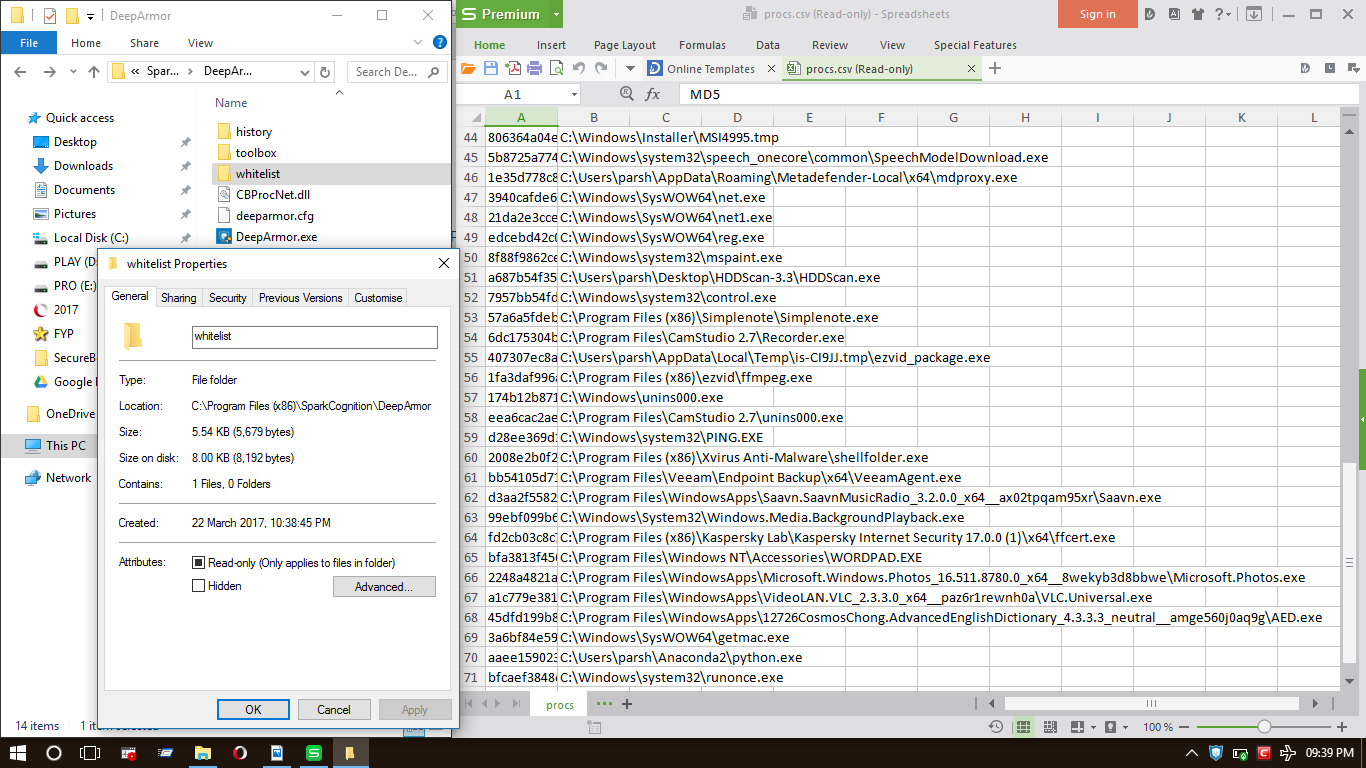The image size is (1366, 768).
Task: Click the fx insert function icon
Action: click(653, 94)
